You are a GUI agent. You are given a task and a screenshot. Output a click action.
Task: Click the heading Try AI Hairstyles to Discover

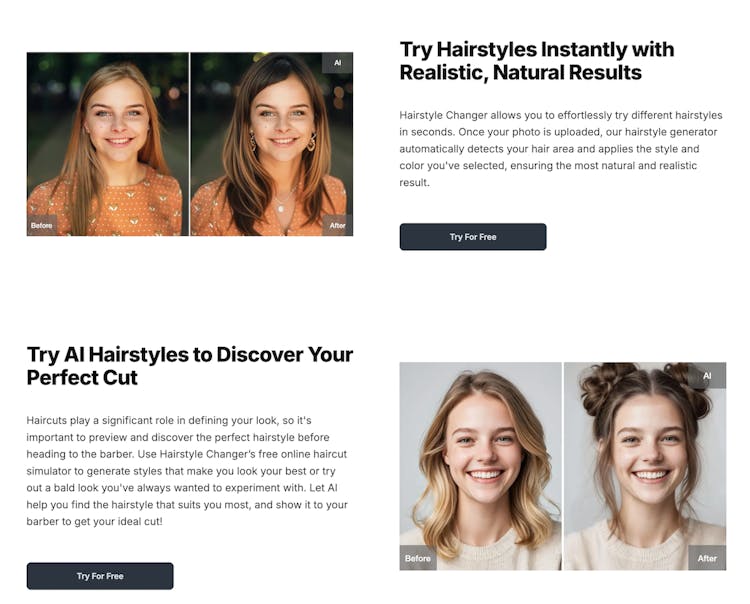(x=190, y=366)
